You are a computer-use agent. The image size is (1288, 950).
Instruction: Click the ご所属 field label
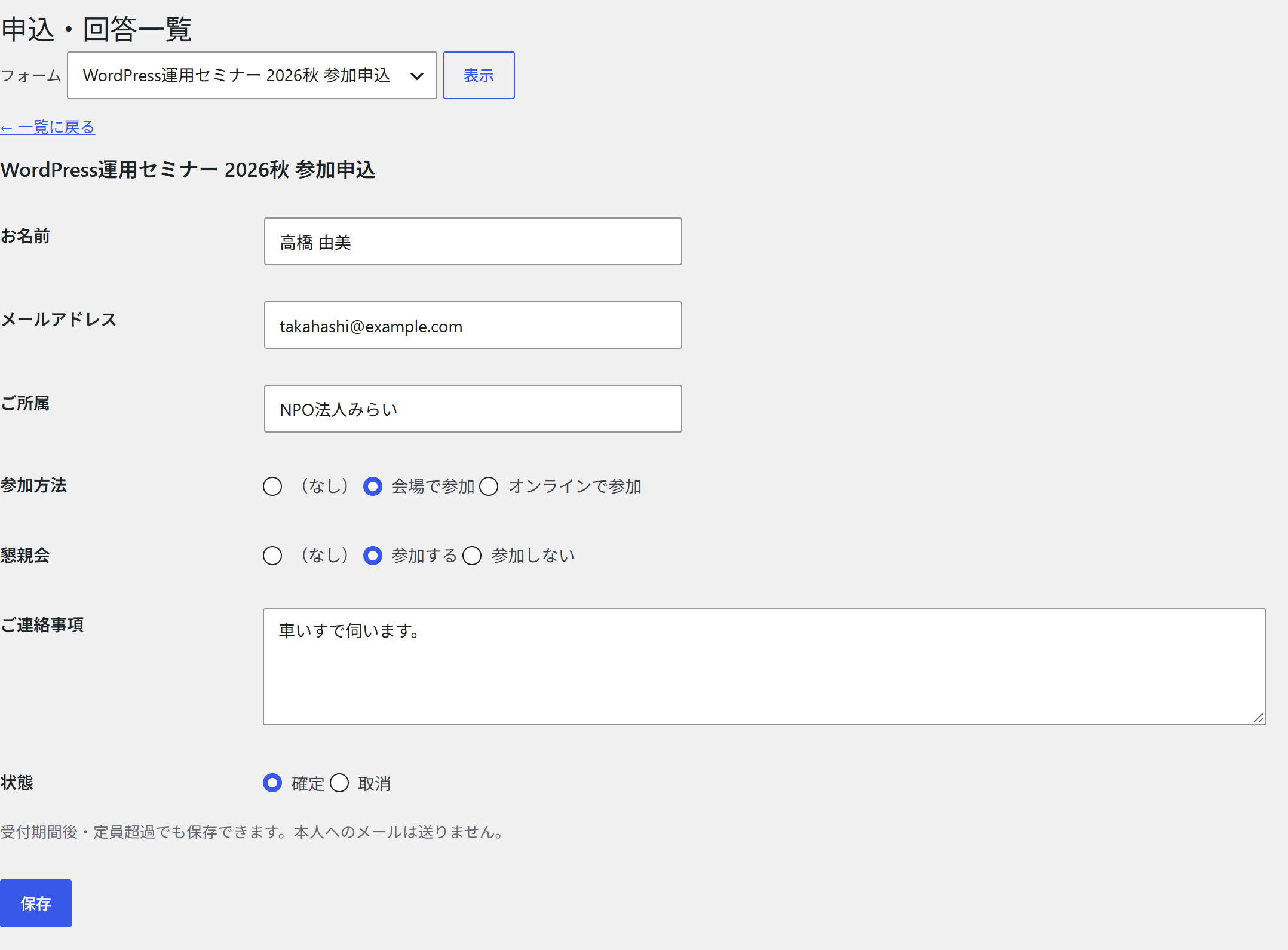(25, 403)
